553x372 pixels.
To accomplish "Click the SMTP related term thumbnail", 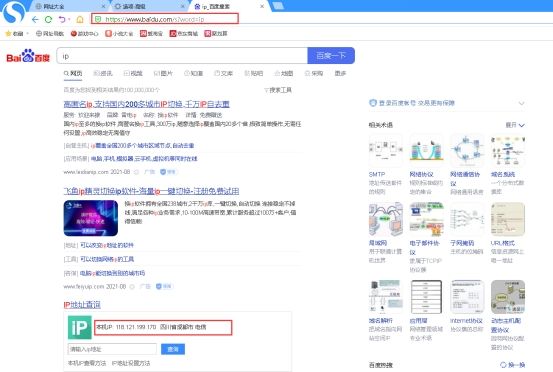I will [x=385, y=150].
